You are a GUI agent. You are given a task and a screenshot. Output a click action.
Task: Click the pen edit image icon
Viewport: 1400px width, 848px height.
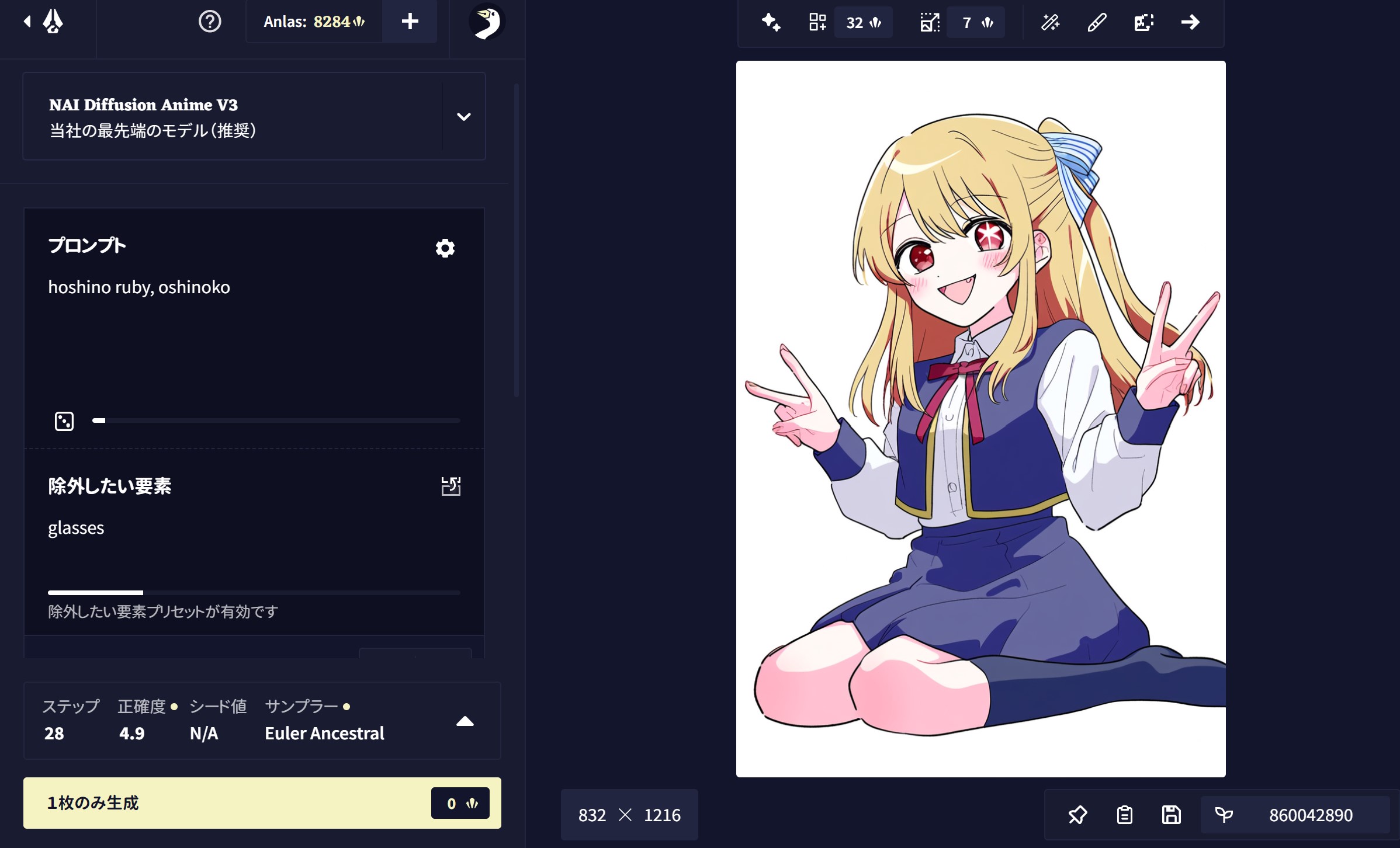(1097, 22)
